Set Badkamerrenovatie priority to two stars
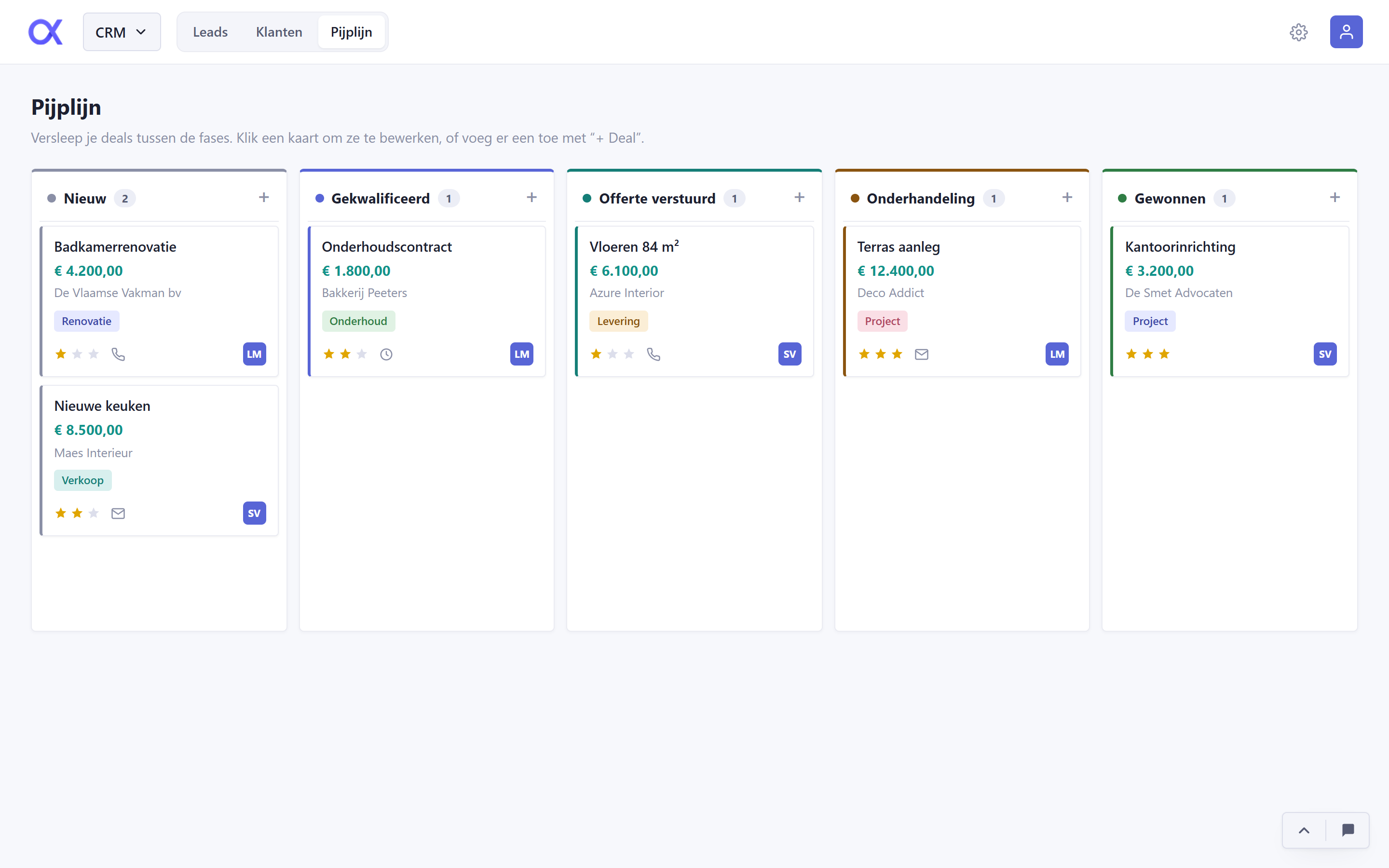Screen dimensions: 1389x868 pos(78,354)
